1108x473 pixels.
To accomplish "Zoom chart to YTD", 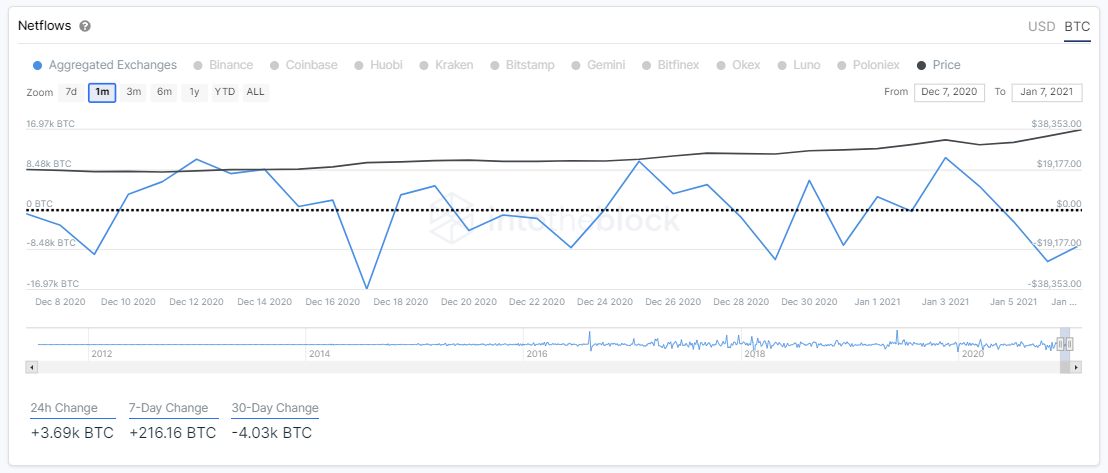I will 225,93.
